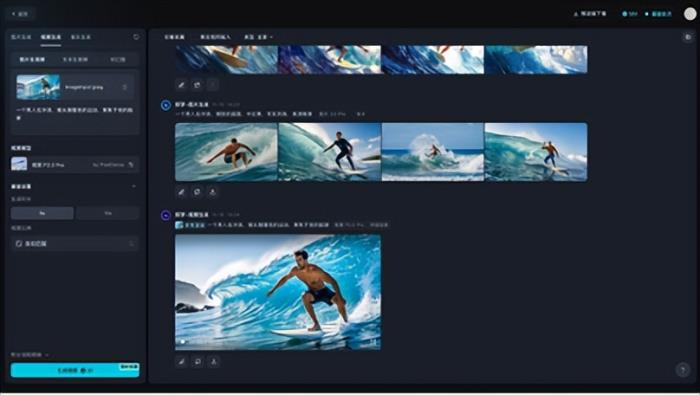Open the download client link in header
Image resolution: width=700 pixels, height=395 pixels.
click(590, 14)
